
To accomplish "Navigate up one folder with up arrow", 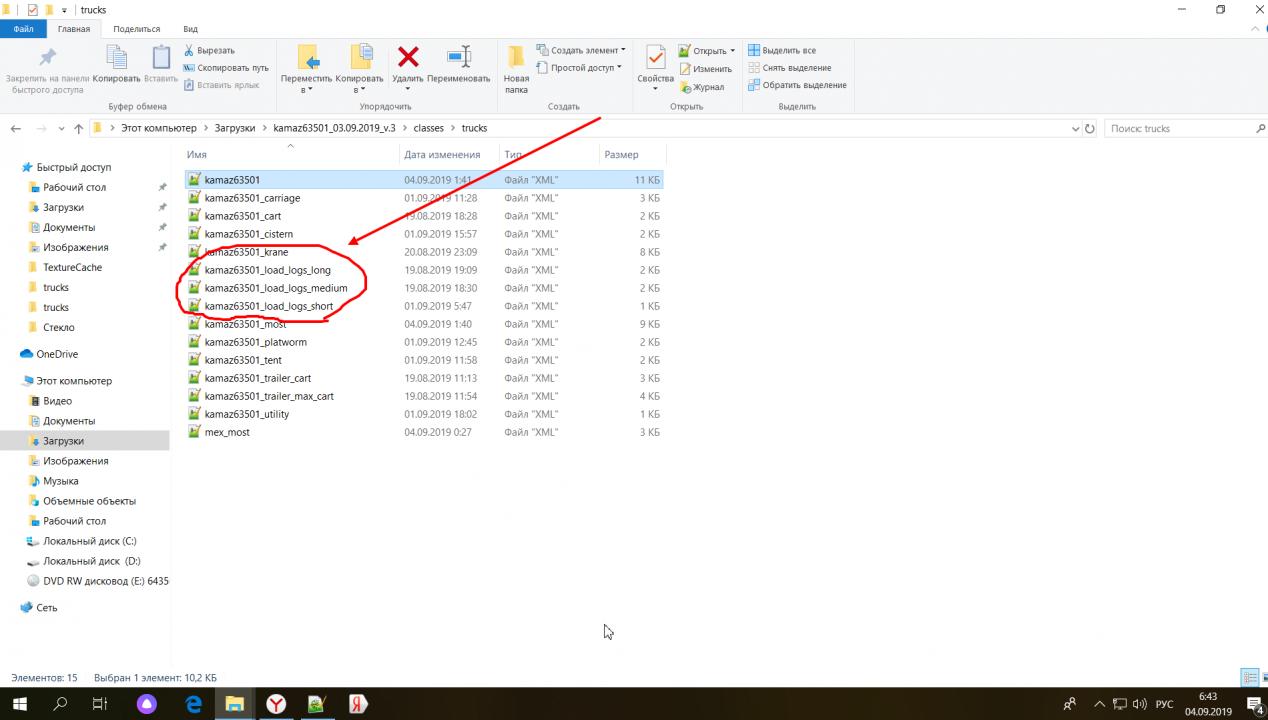I will pyautogui.click(x=78, y=129).
